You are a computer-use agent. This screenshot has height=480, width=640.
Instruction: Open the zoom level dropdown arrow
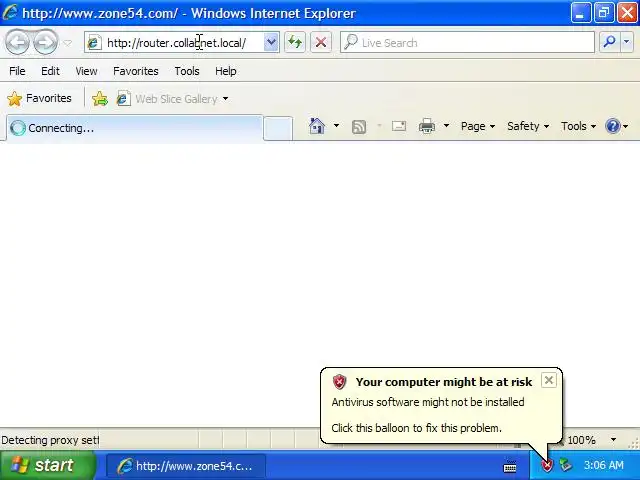pyautogui.click(x=613, y=440)
